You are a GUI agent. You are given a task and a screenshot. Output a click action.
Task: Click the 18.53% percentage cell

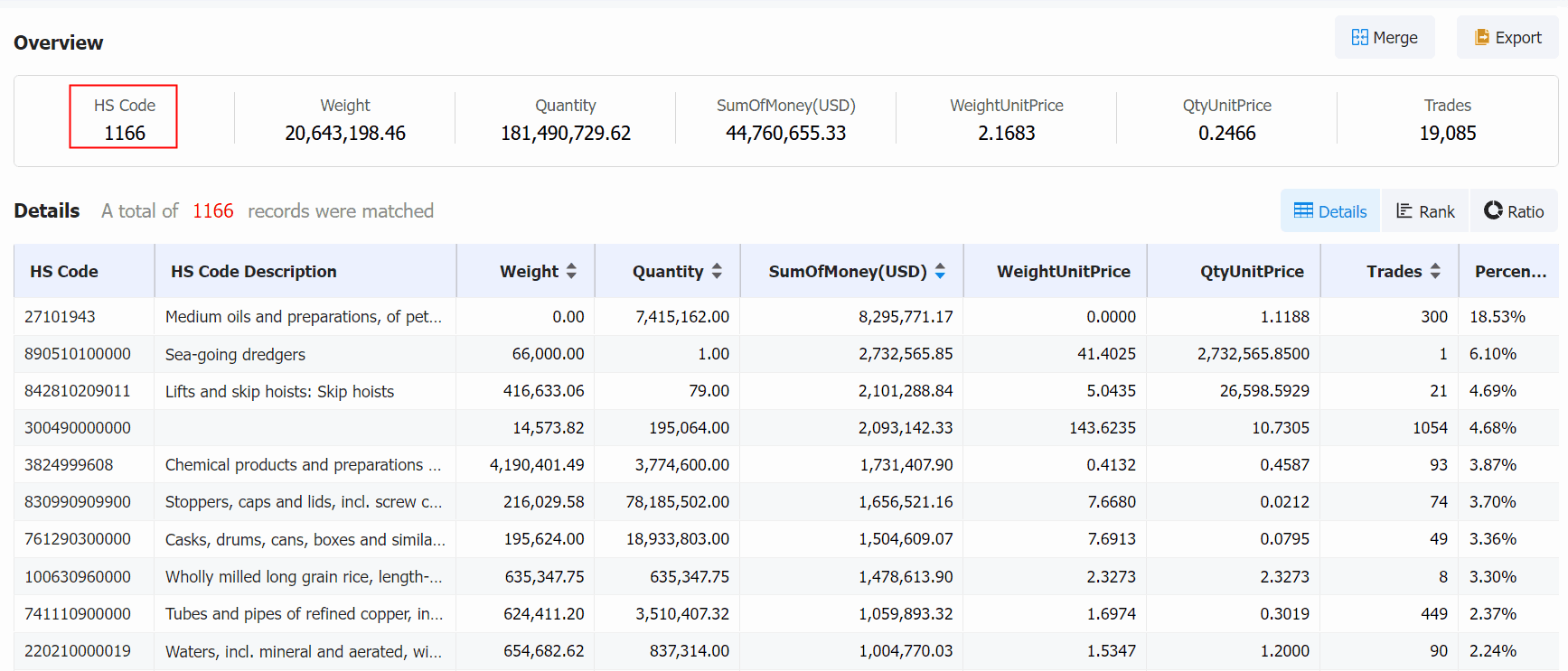tap(1498, 317)
